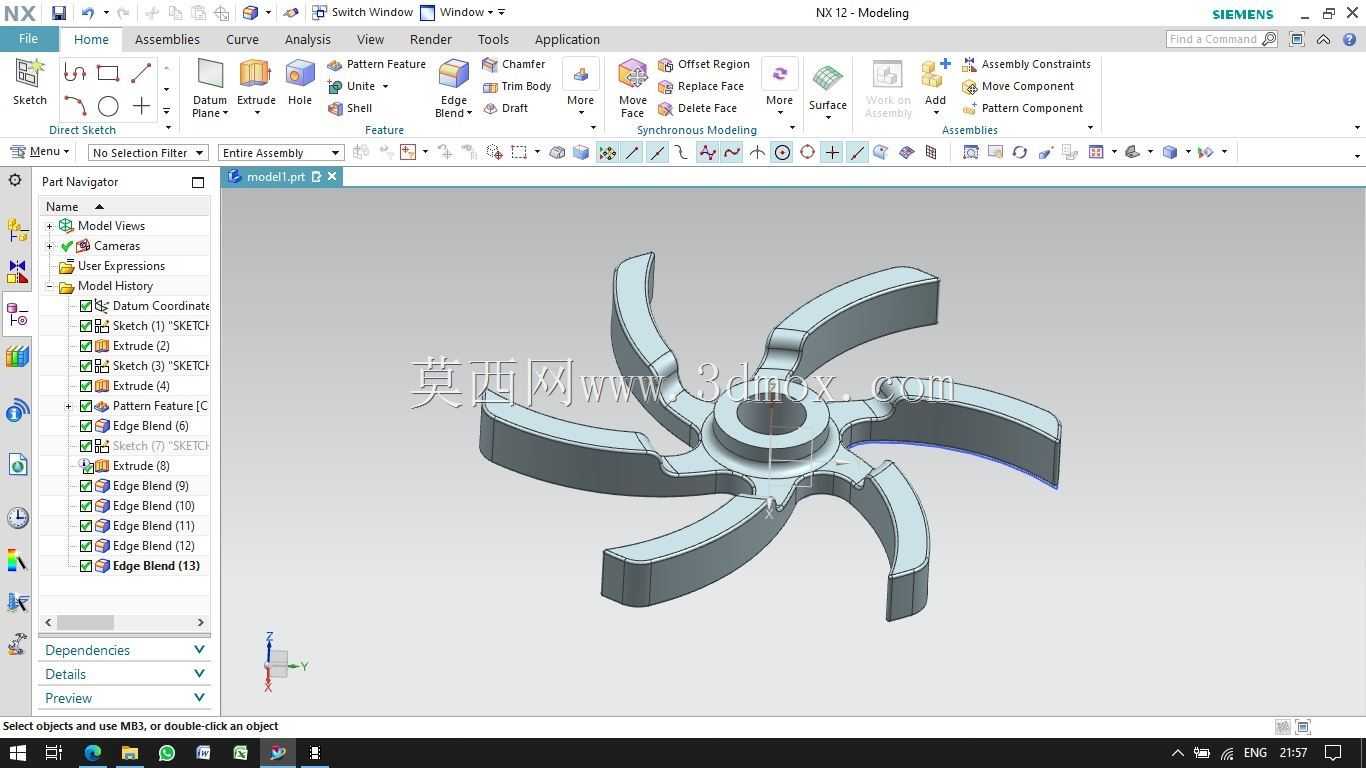Close the model1.prt tab
This screenshot has width=1366, height=768.
(332, 176)
